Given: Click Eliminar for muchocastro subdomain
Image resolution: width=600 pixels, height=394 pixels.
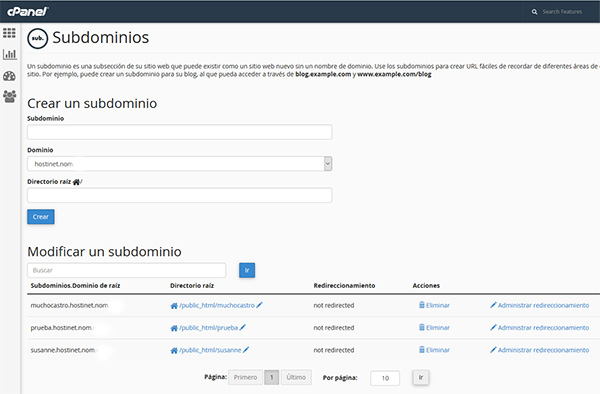Looking at the screenshot, I should (438, 305).
